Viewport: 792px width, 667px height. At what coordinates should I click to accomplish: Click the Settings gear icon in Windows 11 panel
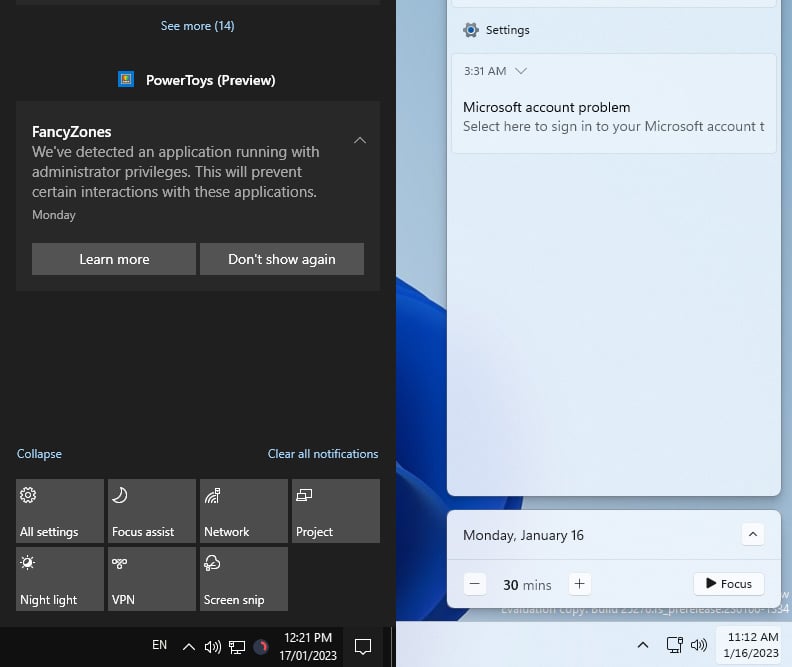coord(471,30)
